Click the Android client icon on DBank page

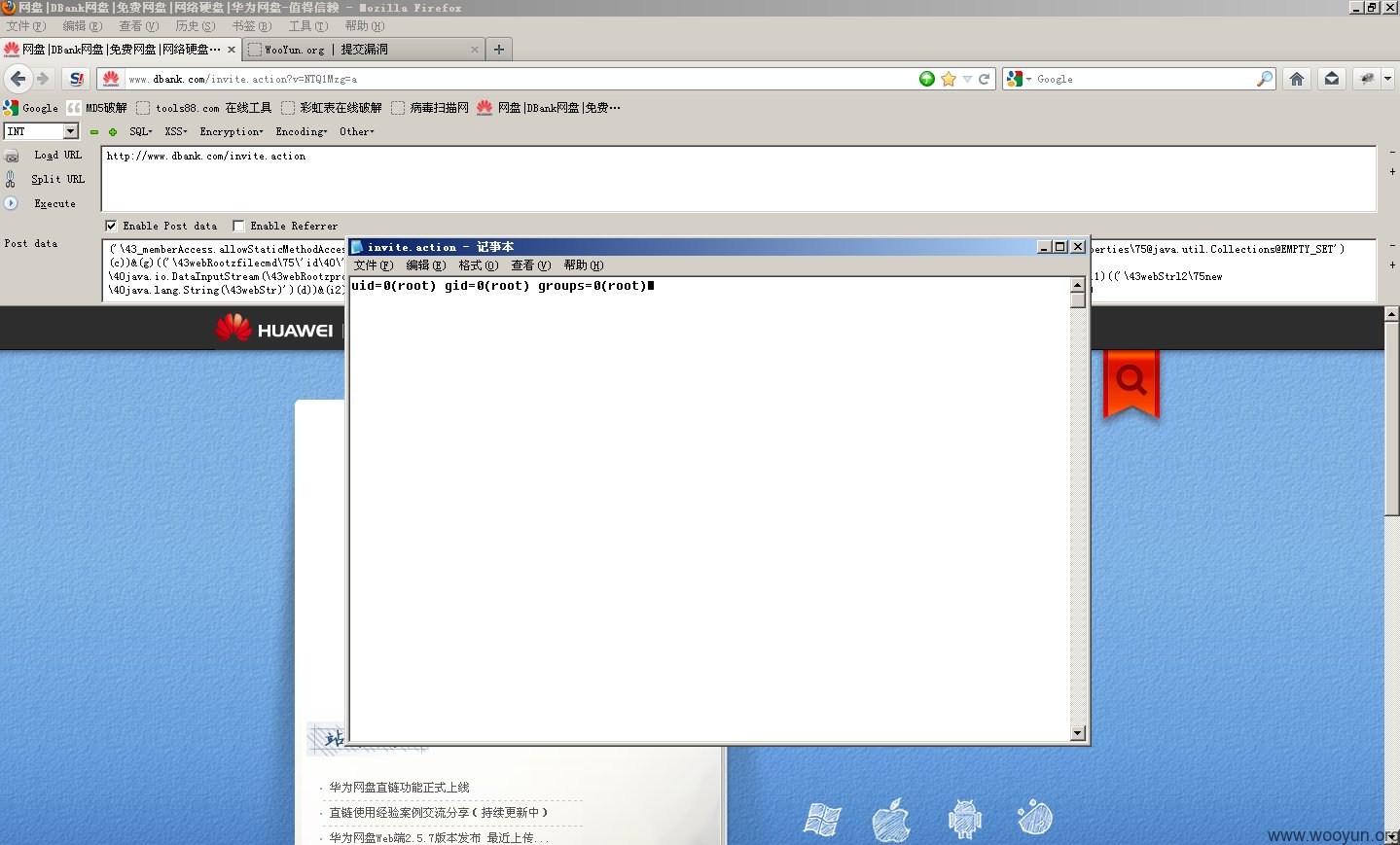[964, 819]
